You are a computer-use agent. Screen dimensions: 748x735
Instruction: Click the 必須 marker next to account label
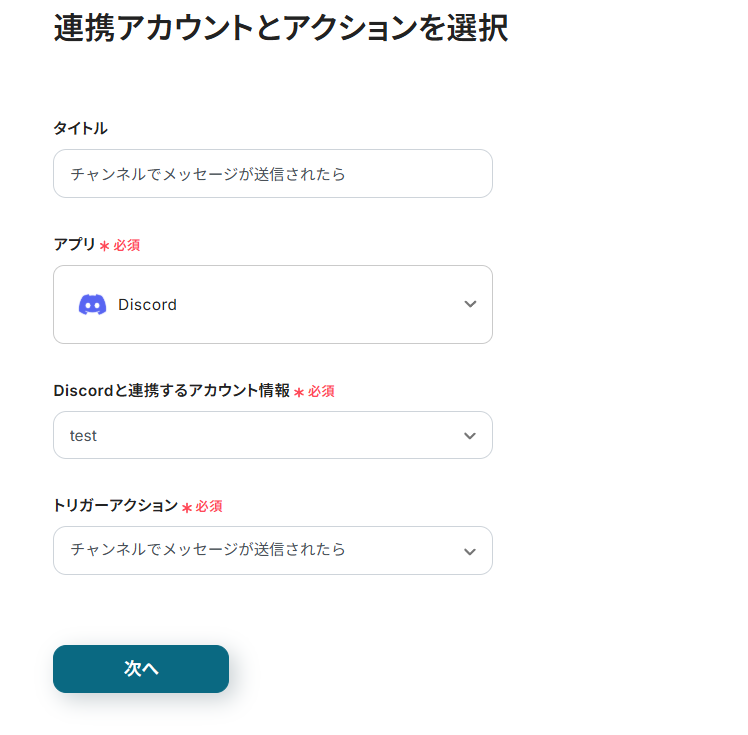pos(321,392)
